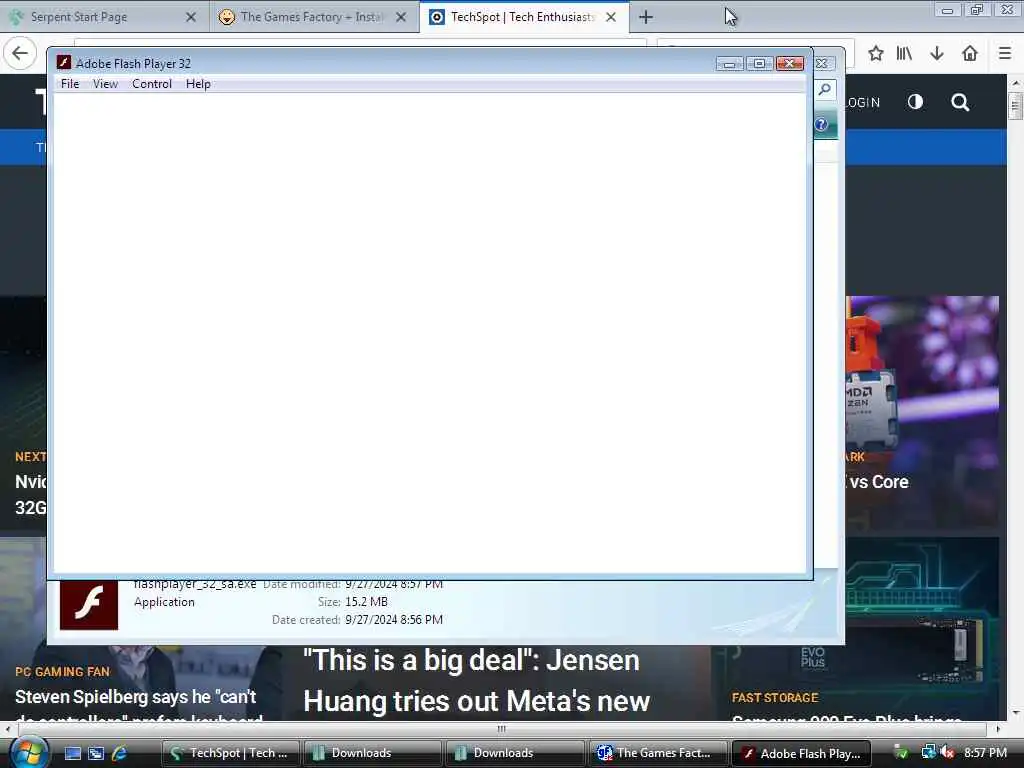Switch to Adobe Flash Play... taskbar button
This screenshot has width=1024, height=768.
[x=801, y=753]
